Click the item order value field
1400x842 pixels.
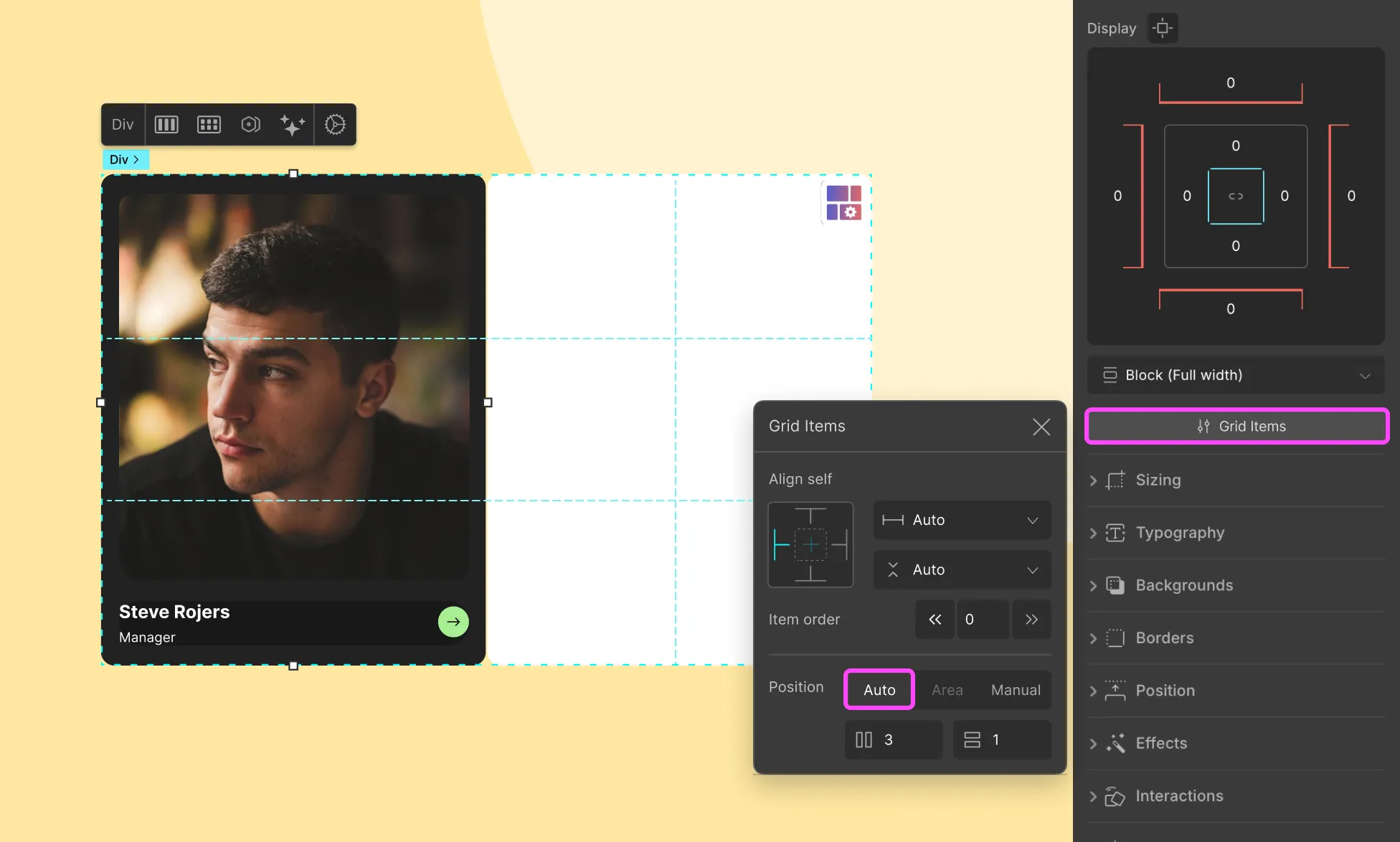click(983, 620)
